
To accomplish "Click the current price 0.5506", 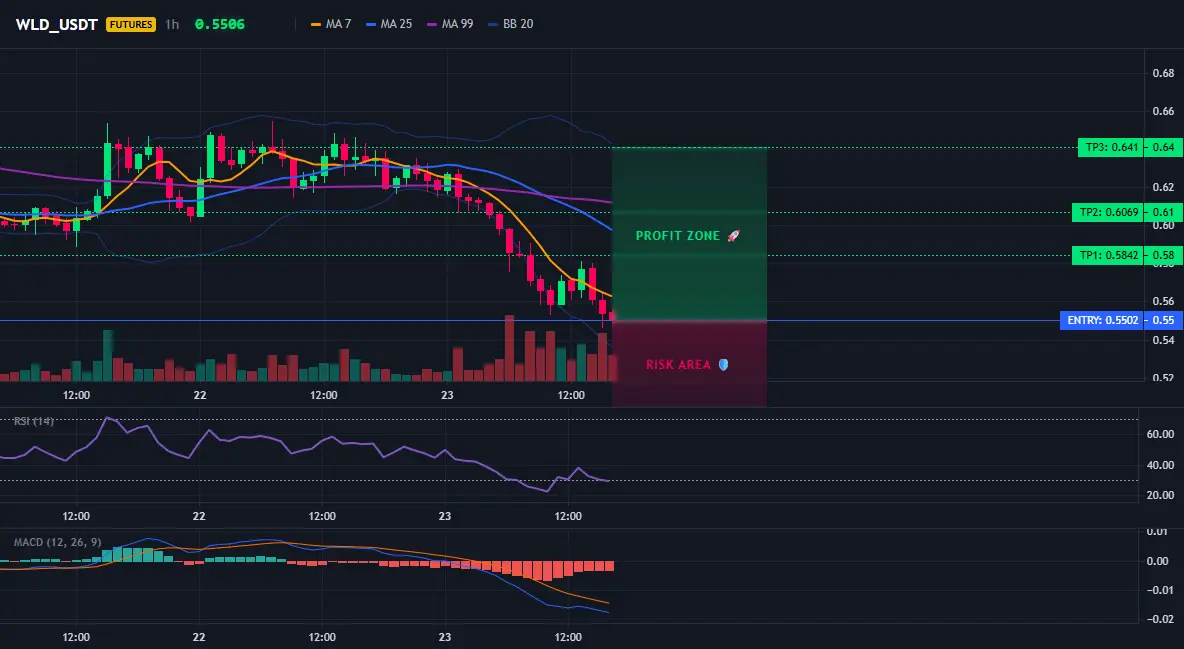I will (x=220, y=24).
